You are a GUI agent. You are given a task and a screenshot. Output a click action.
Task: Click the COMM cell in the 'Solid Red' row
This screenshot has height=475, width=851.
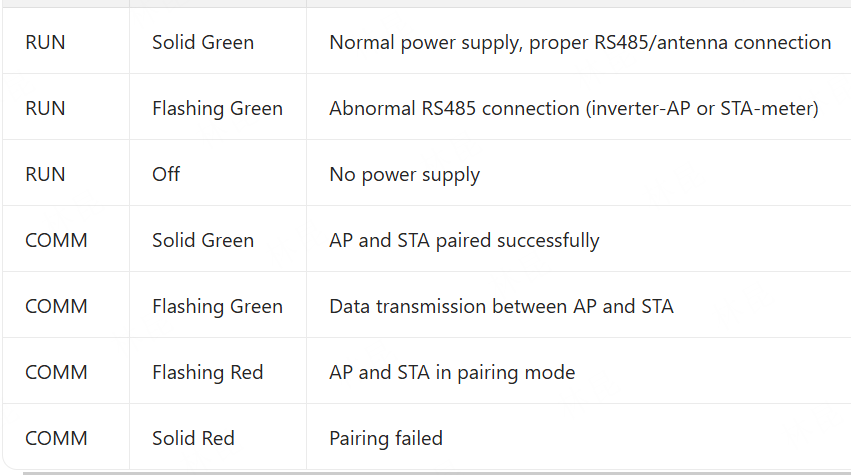(x=56, y=438)
